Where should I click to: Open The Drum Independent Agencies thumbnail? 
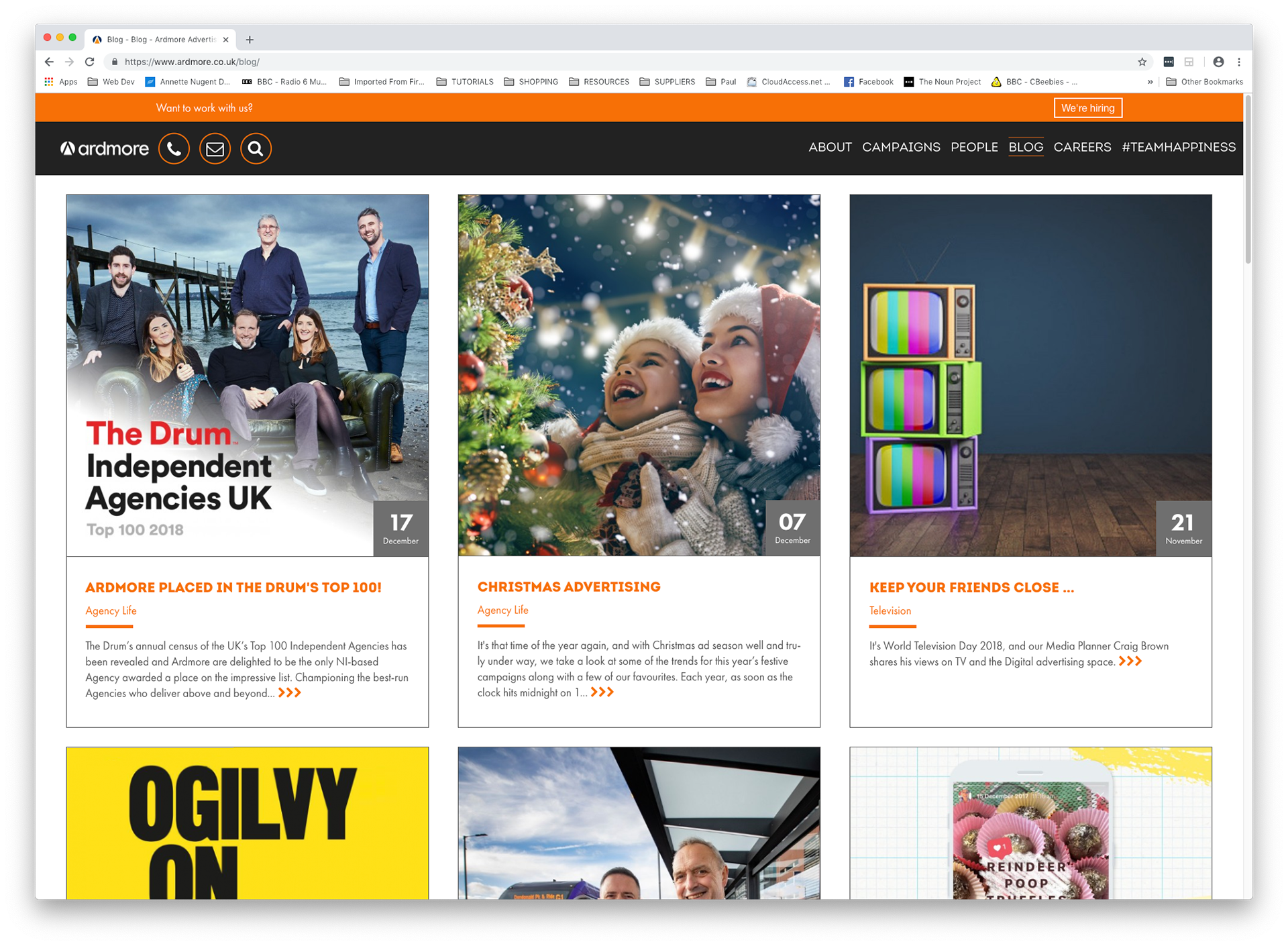[x=248, y=375]
